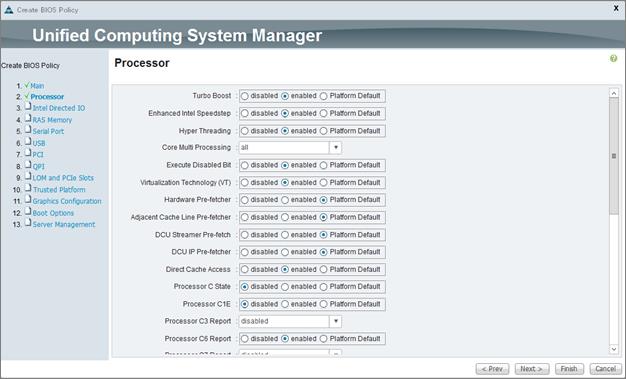Viewport: 626px width, 379px height.
Task: Set Hyper Threading to disabled
Action: tap(245, 131)
